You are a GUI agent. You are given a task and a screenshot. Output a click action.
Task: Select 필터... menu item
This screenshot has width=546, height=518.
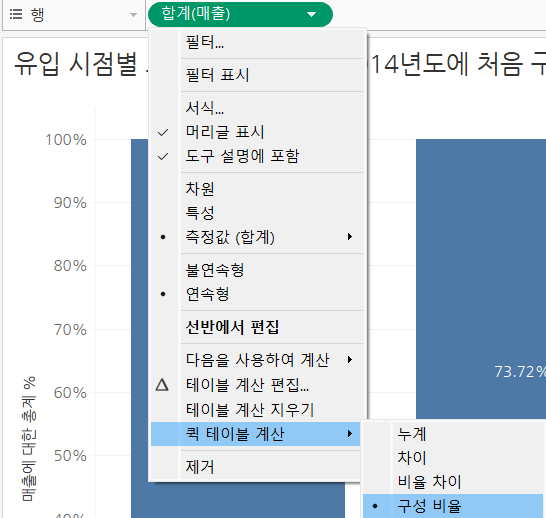tap(256, 42)
